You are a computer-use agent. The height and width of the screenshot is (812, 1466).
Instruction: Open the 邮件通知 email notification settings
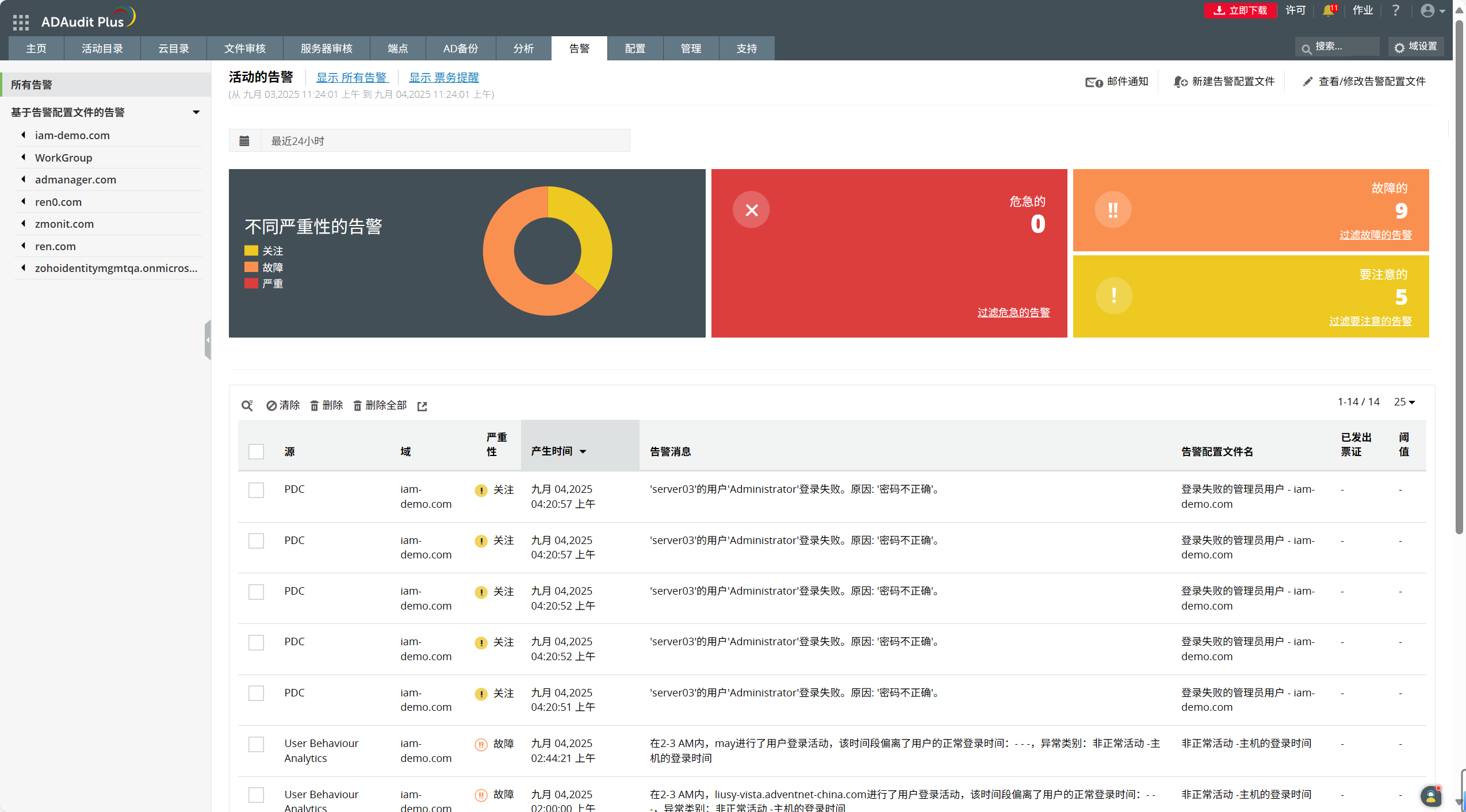(1116, 81)
